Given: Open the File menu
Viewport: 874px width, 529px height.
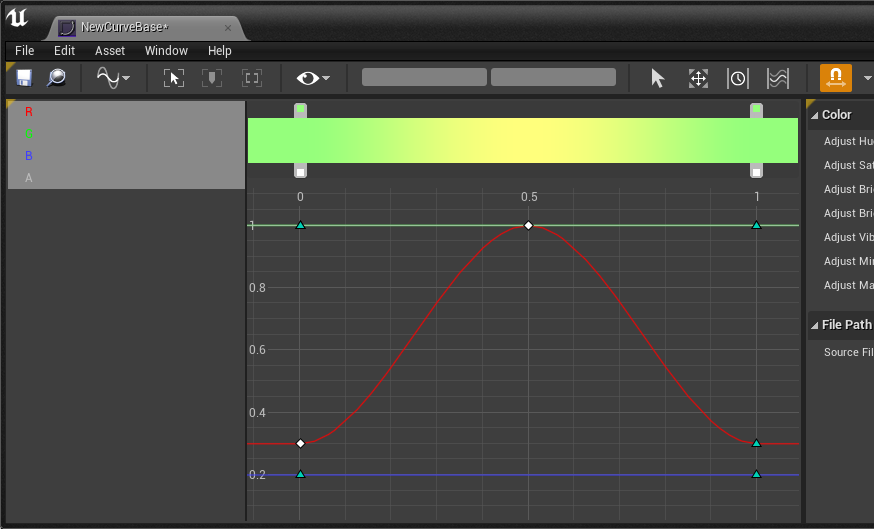Looking at the screenshot, I should click(25, 51).
